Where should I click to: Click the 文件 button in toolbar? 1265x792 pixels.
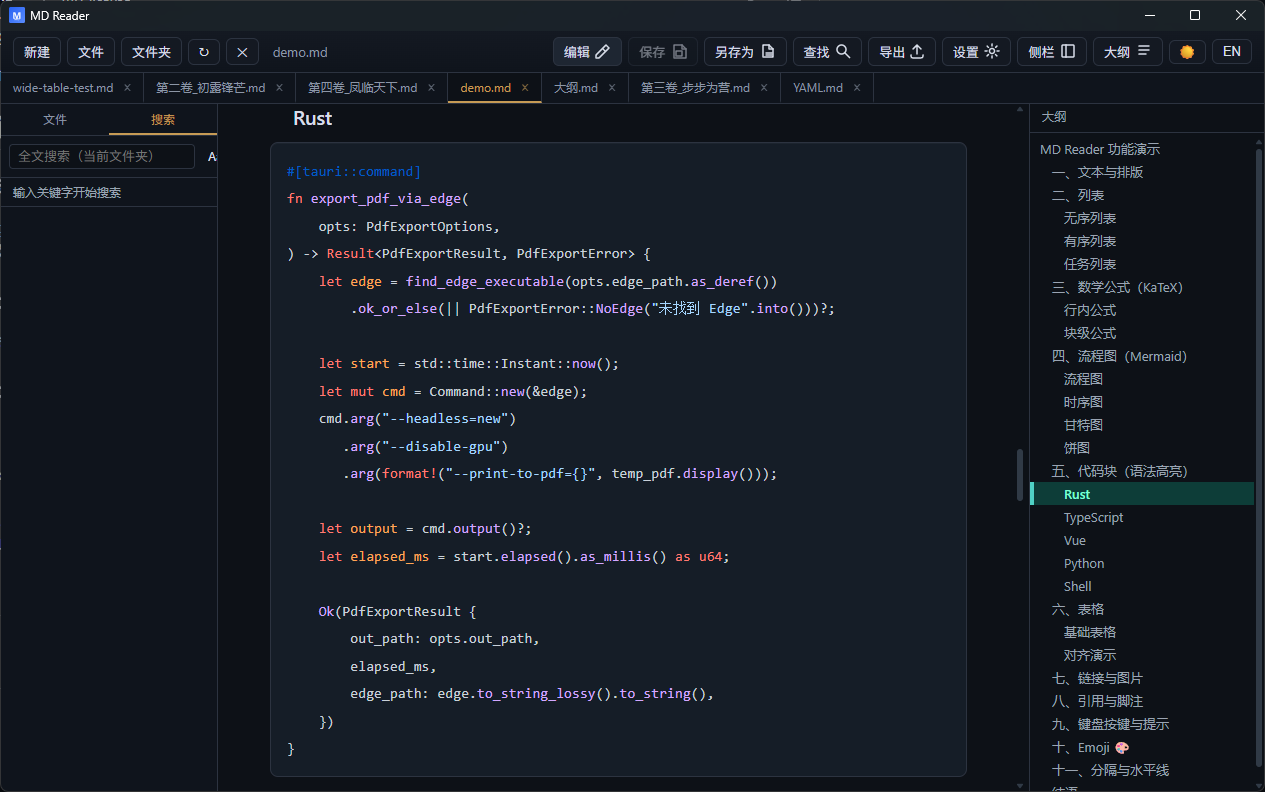[x=91, y=52]
